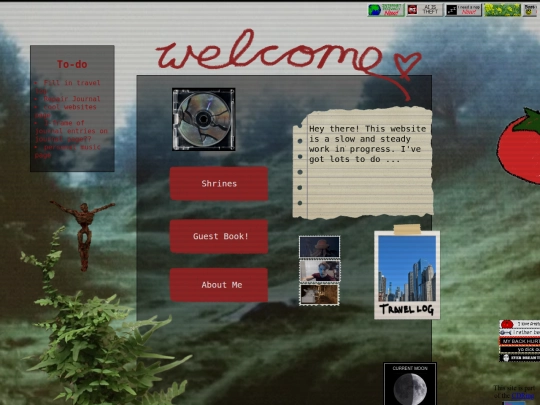The width and height of the screenshot is (540, 405).
Task: Click the broken CD image
Action: point(204,119)
